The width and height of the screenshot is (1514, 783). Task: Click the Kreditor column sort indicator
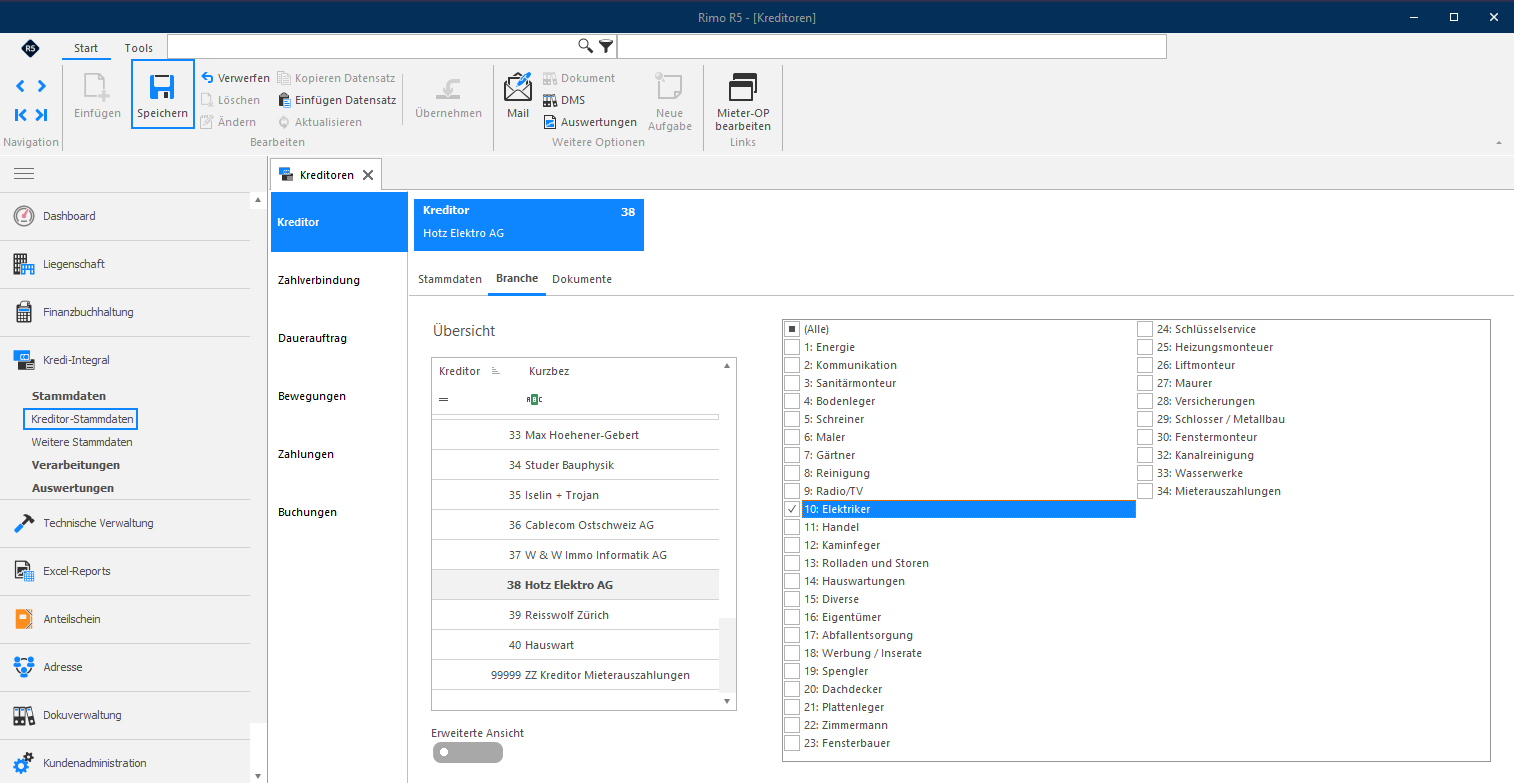click(x=495, y=371)
